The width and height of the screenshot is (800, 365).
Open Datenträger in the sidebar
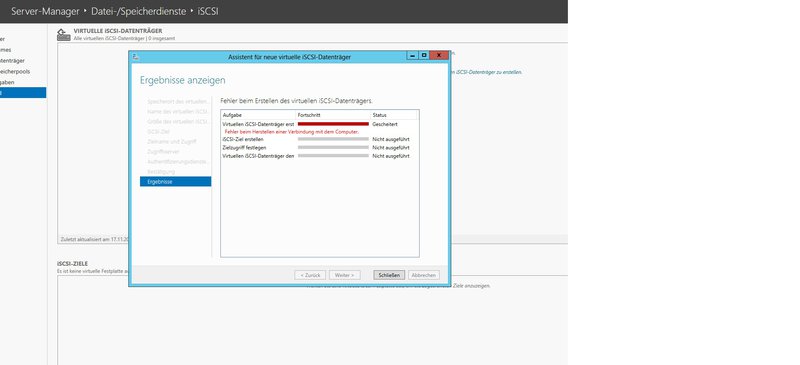13,61
